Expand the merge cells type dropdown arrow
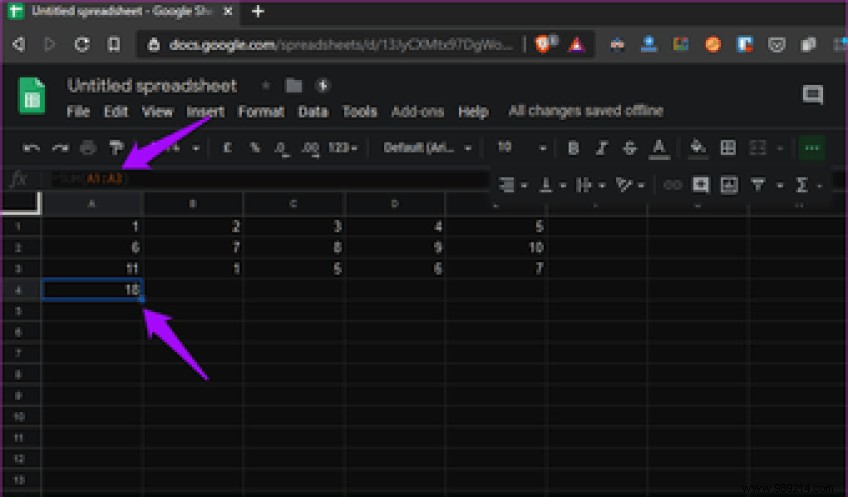Viewport: 848px width, 497px height. [x=779, y=148]
